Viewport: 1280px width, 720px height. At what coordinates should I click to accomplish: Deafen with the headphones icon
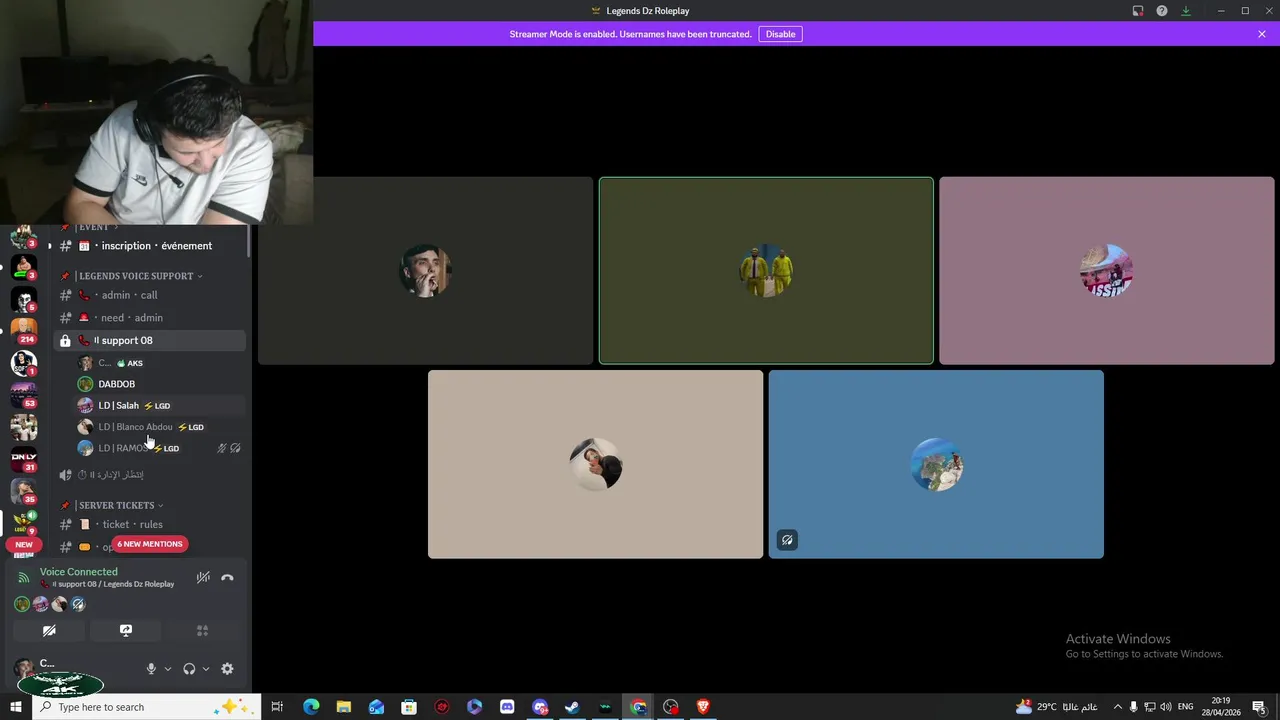(x=189, y=669)
